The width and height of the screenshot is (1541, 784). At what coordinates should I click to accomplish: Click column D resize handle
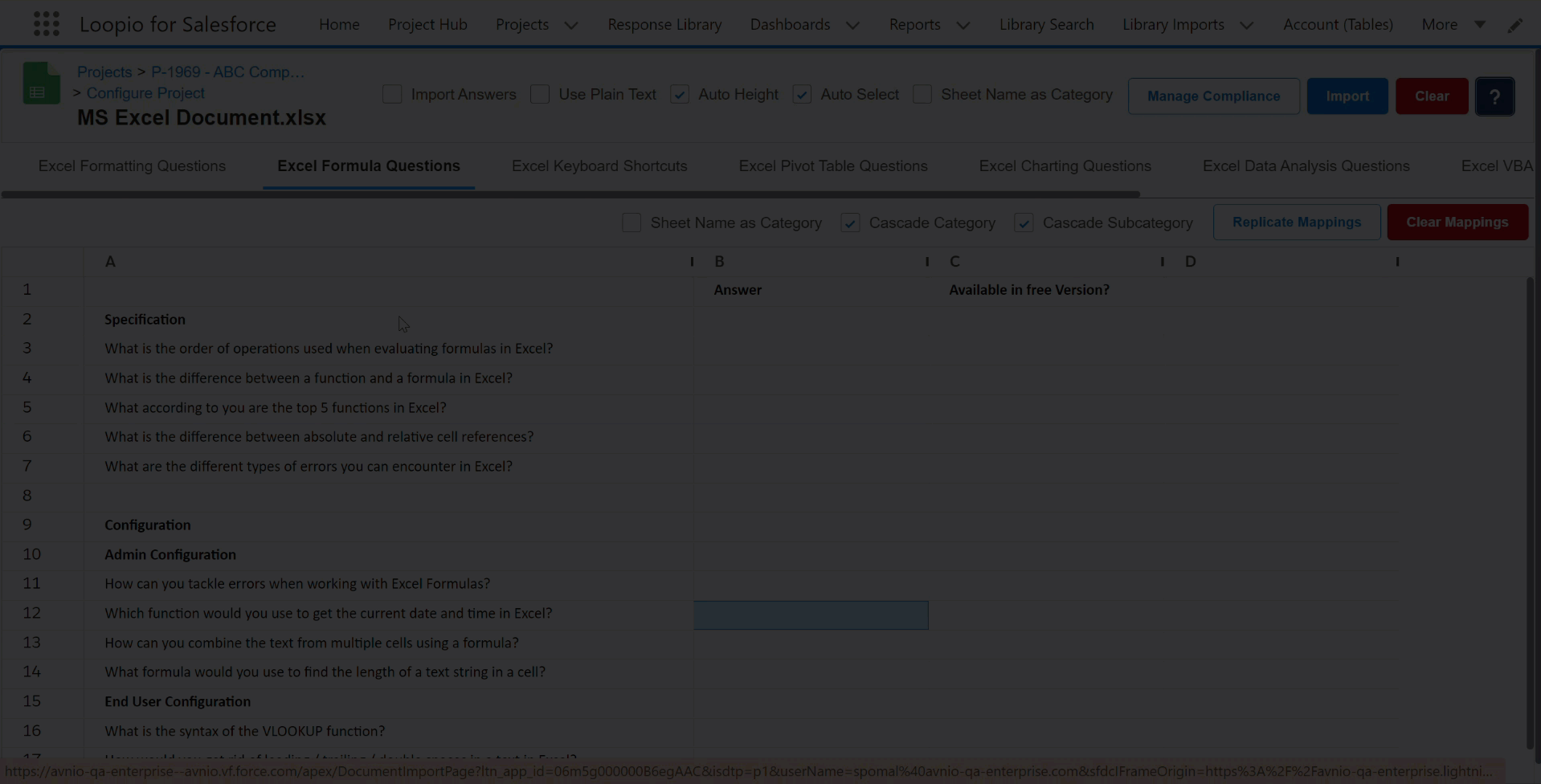pyautogui.click(x=1397, y=262)
